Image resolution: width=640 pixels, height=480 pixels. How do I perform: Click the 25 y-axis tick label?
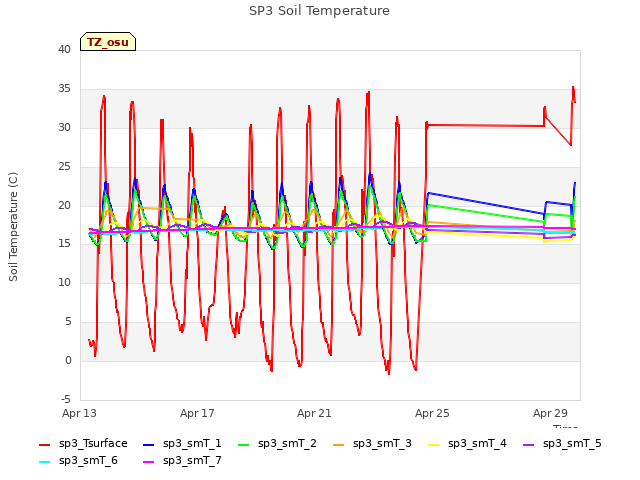pos(64,167)
